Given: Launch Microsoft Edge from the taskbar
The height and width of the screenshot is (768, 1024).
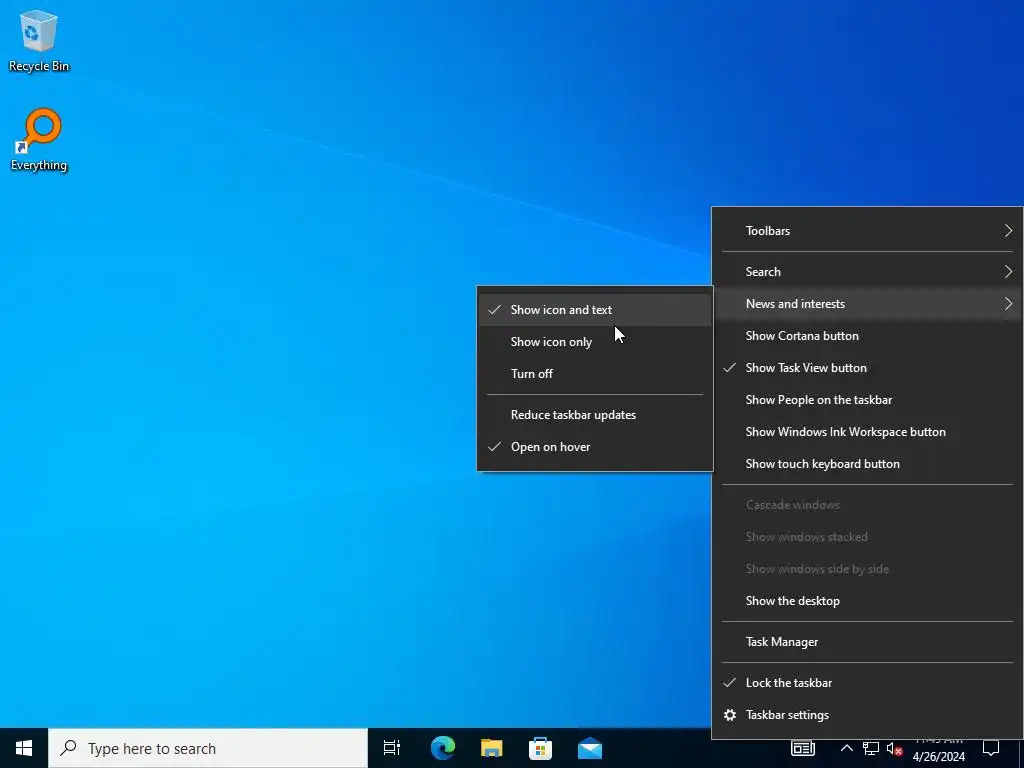Looking at the screenshot, I should [x=443, y=748].
